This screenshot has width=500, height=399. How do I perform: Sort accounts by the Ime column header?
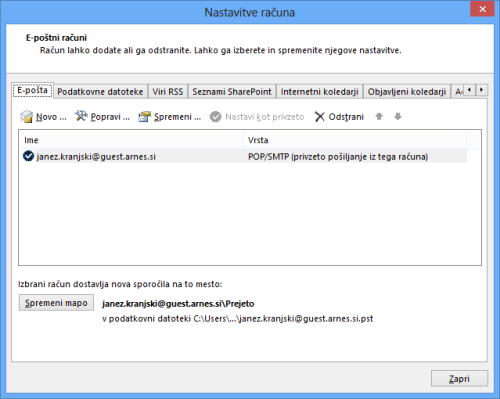pyautogui.click(x=131, y=140)
